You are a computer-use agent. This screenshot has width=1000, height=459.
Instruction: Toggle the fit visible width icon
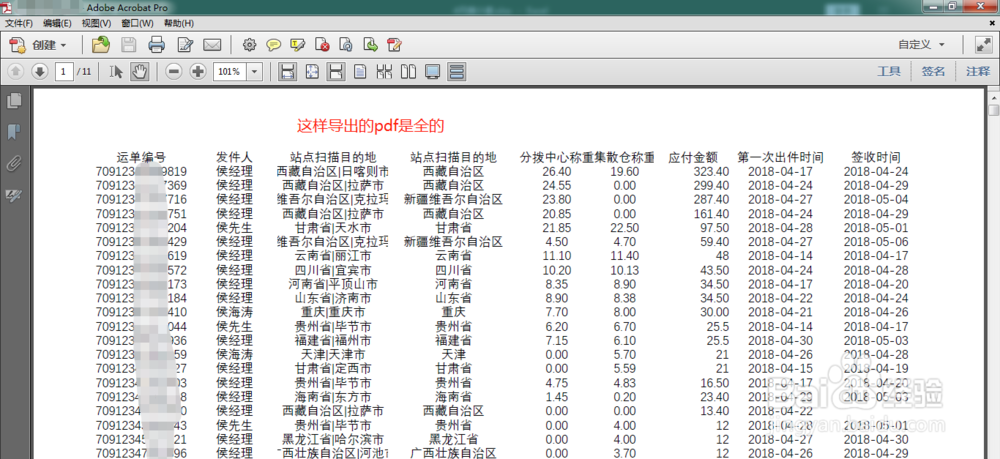[x=335, y=71]
